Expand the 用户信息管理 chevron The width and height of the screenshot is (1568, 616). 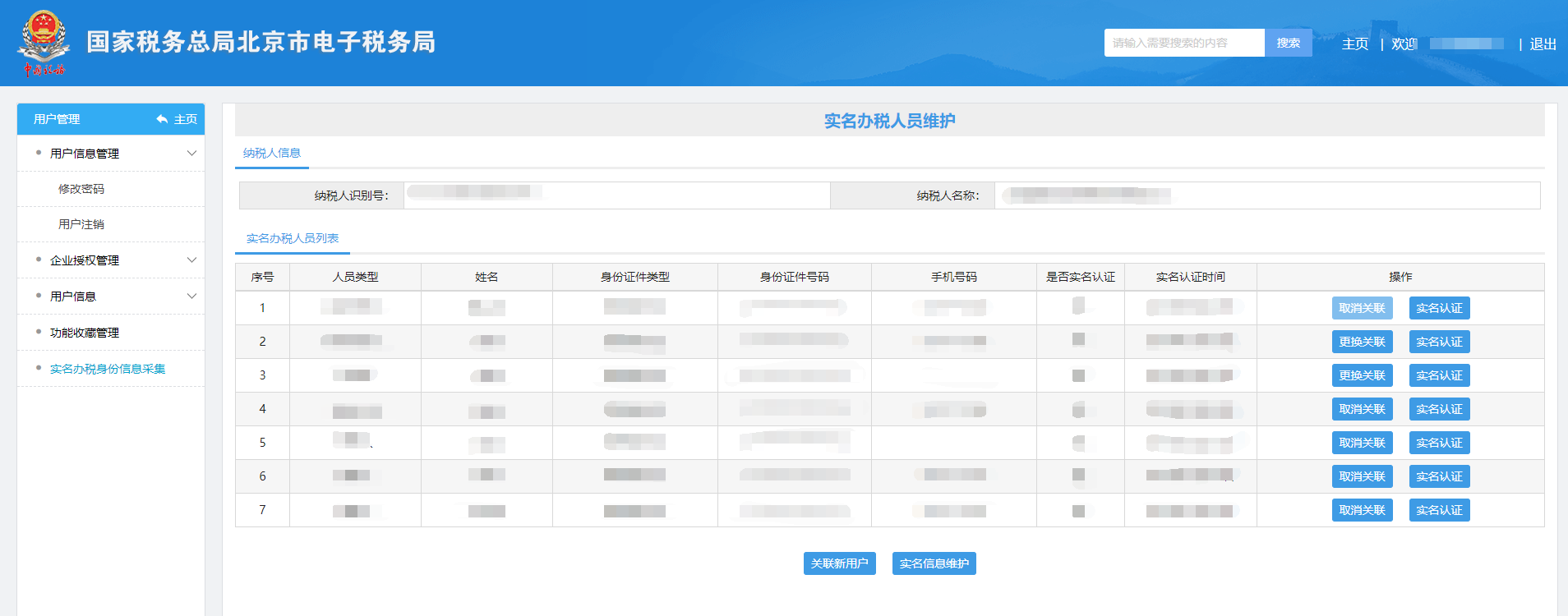pyautogui.click(x=191, y=154)
